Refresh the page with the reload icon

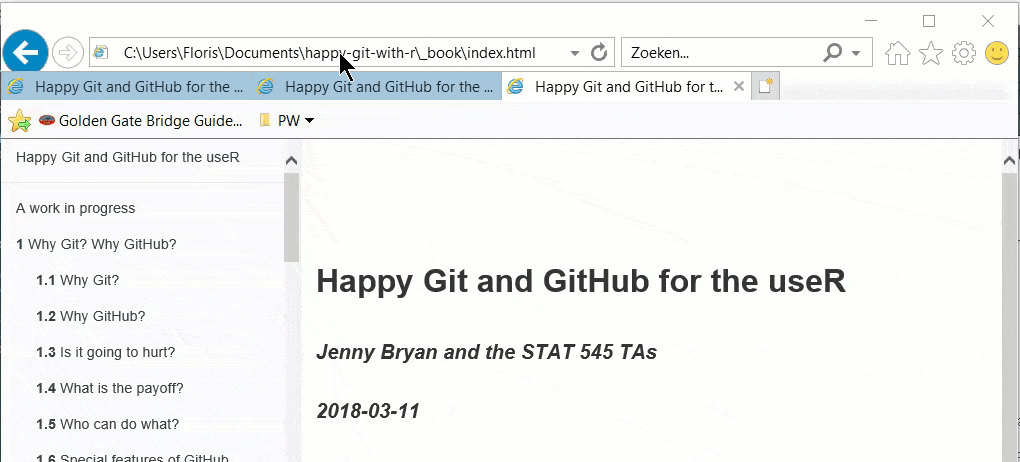599,53
